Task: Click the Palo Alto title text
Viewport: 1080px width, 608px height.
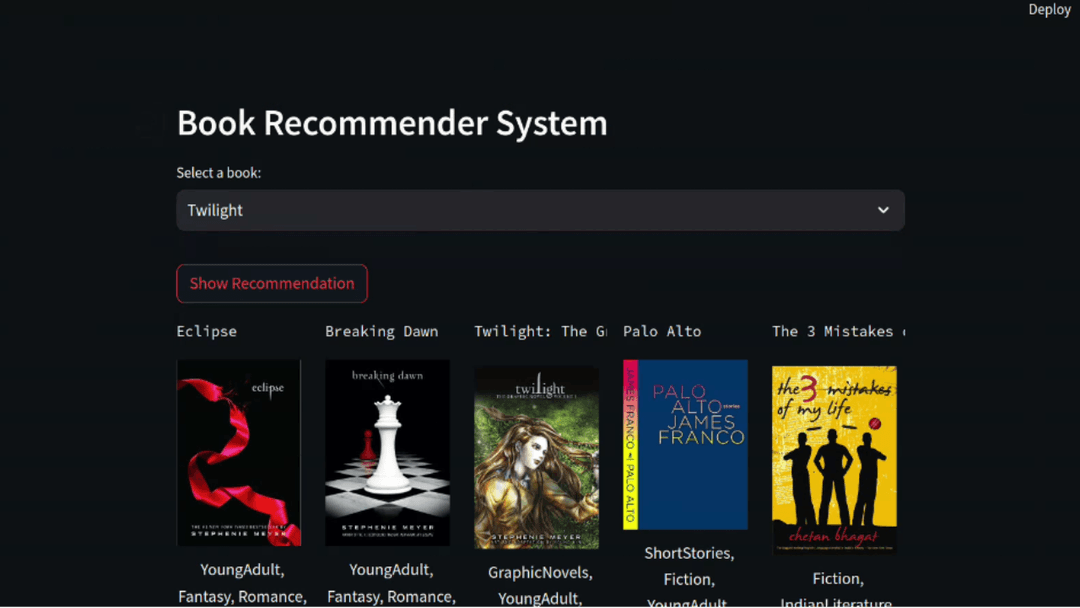Action: pos(662,331)
